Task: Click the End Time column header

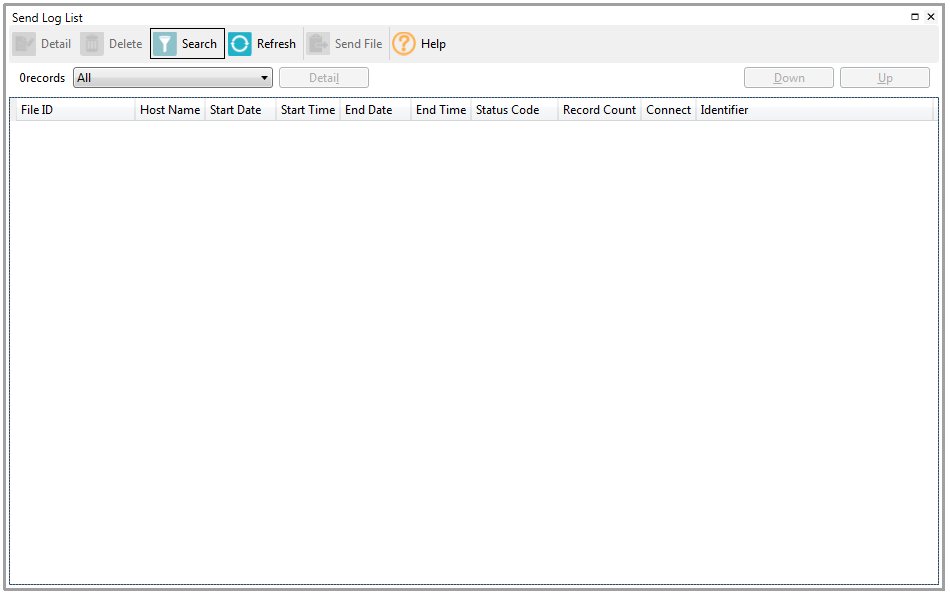Action: click(441, 110)
